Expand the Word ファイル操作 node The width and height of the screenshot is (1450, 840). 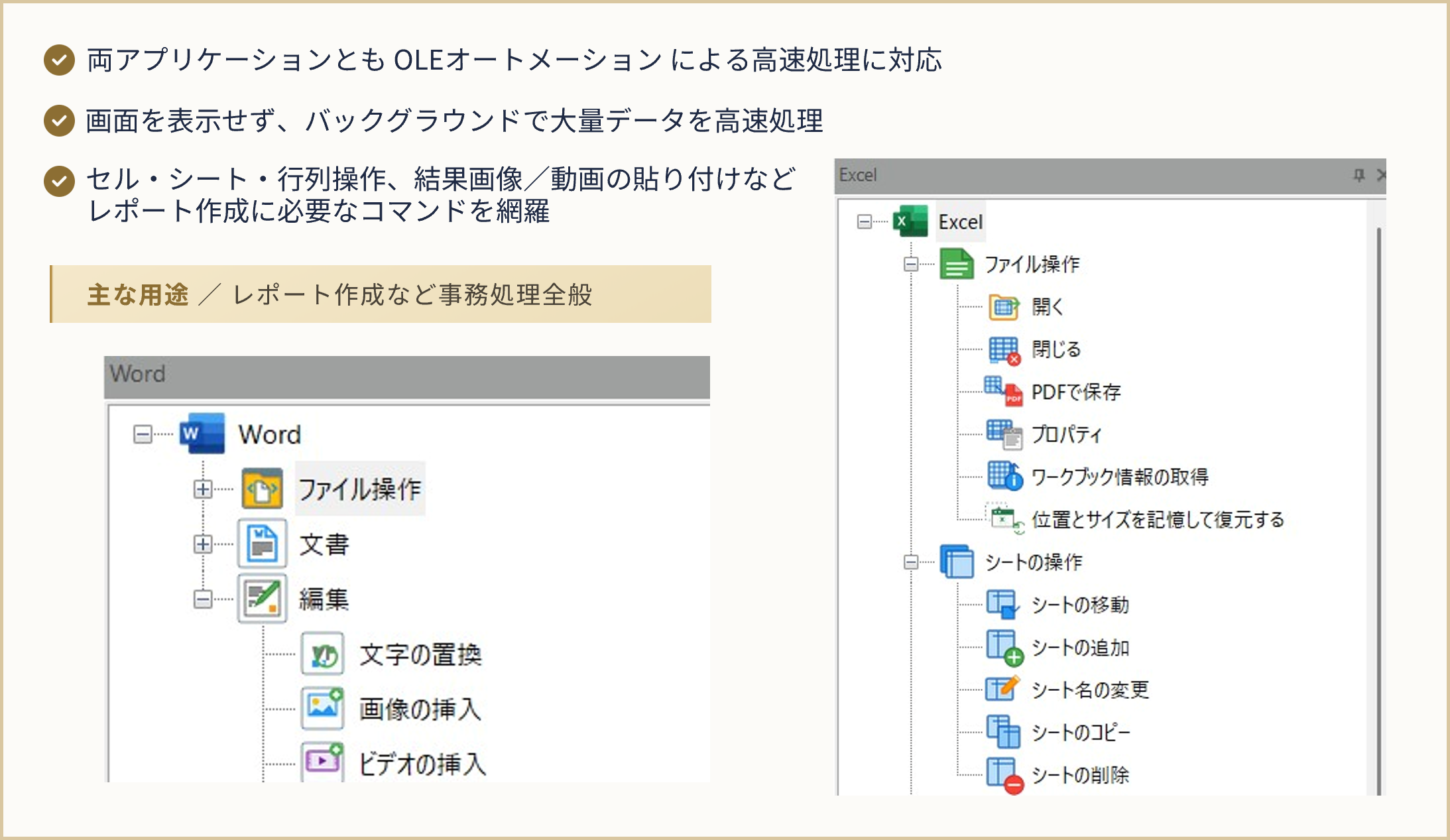(203, 489)
